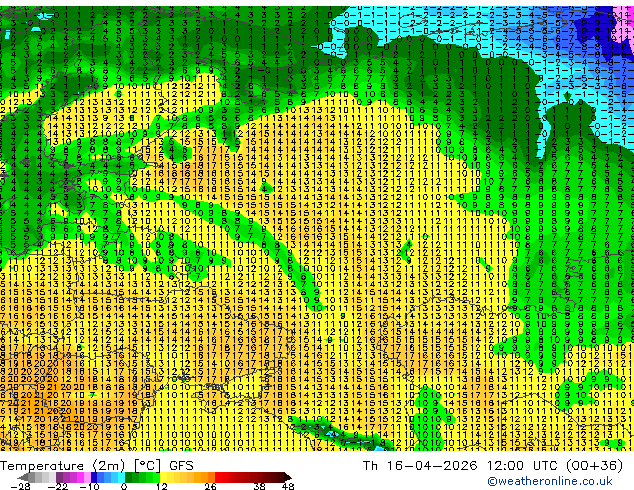Click the '[°C]' unit label
634x490 pixels.
pyautogui.click(x=148, y=466)
